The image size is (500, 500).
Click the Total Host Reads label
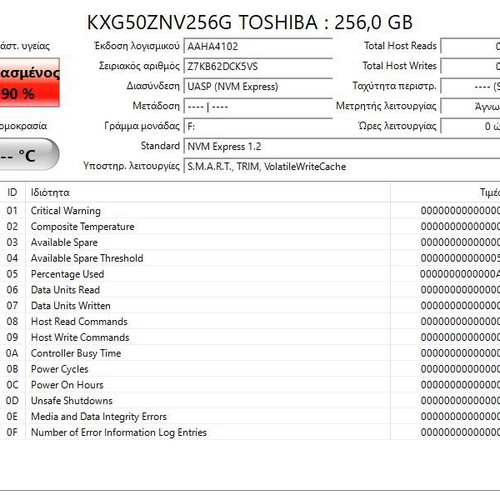click(x=400, y=46)
